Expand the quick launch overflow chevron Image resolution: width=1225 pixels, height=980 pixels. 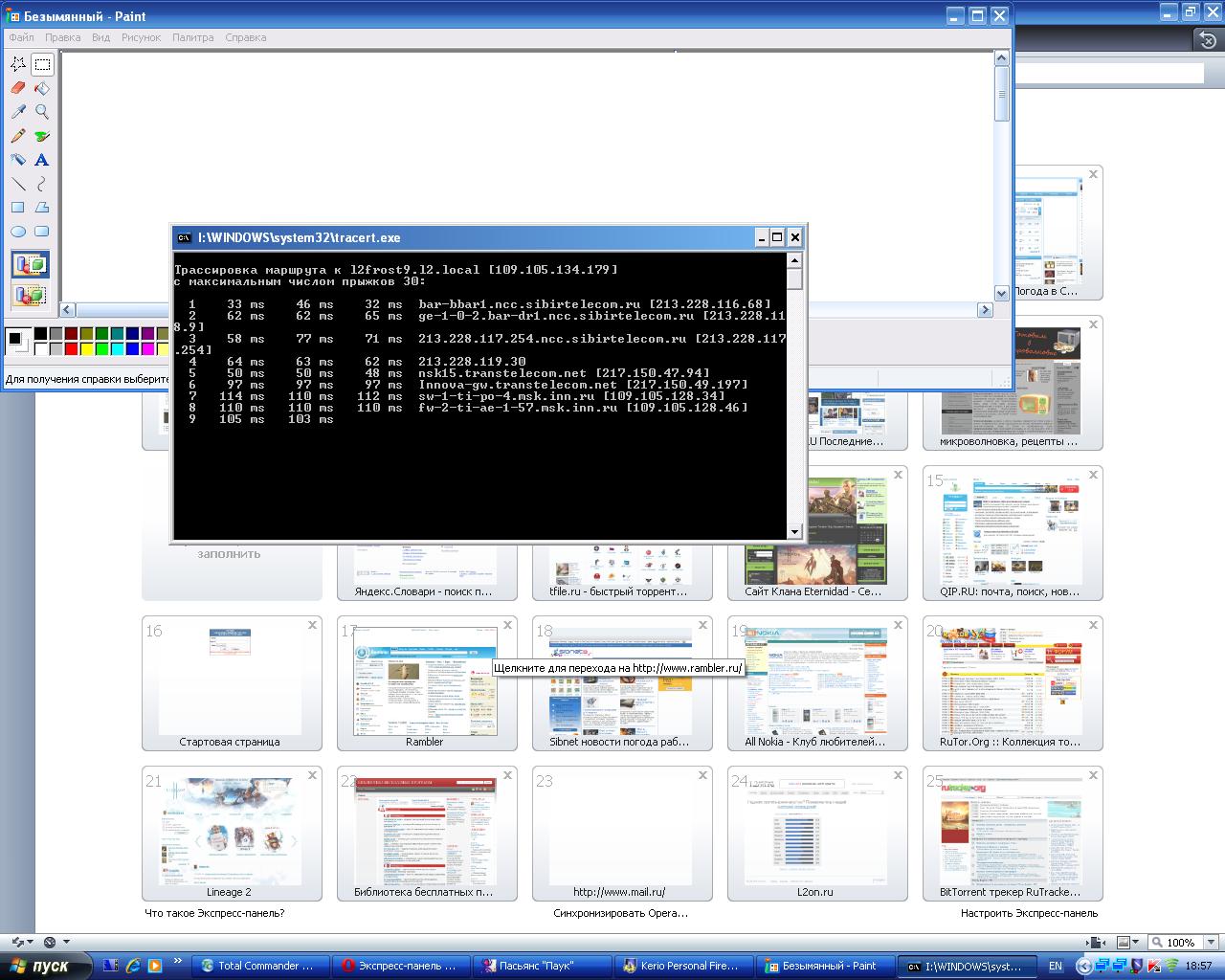point(178,963)
